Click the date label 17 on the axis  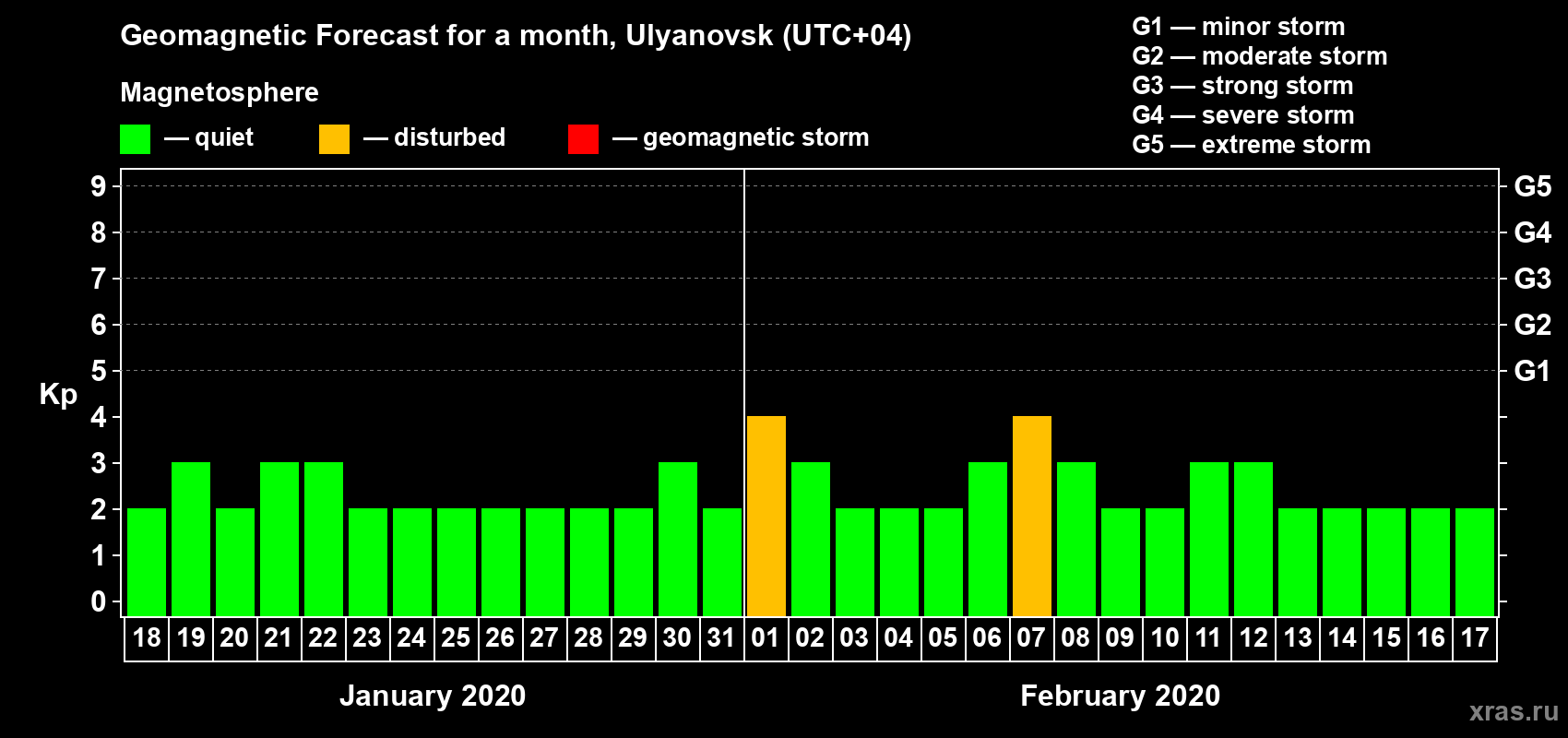point(1474,638)
